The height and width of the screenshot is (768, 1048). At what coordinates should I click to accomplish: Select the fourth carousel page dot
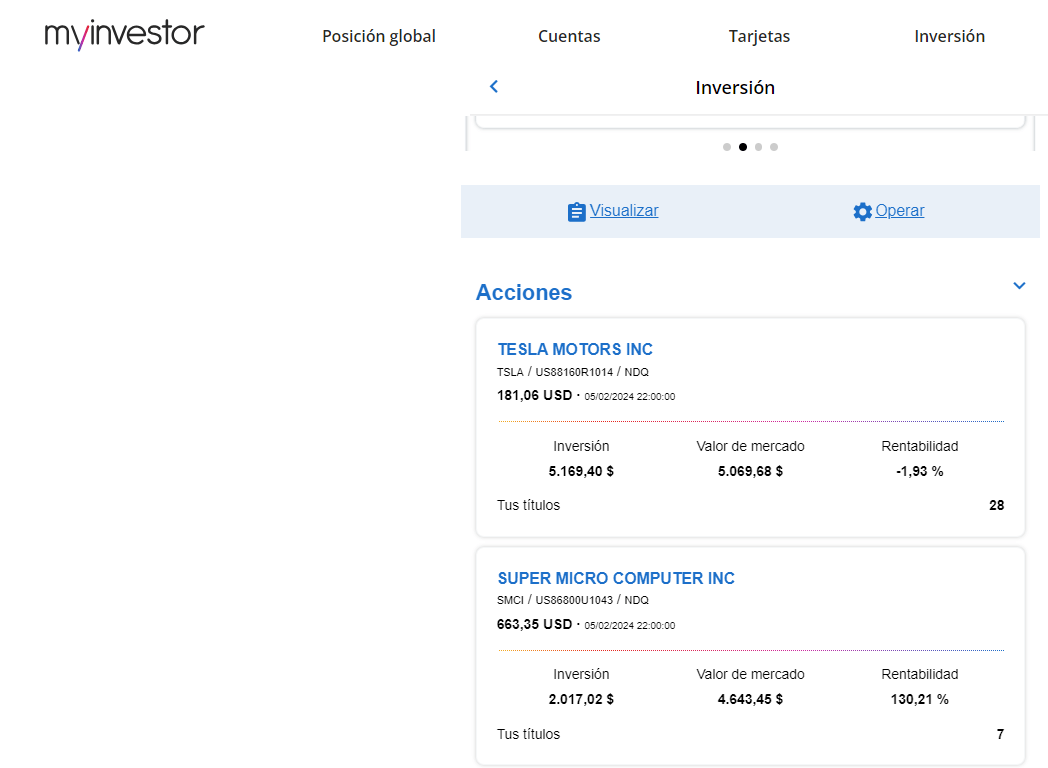[x=774, y=147]
